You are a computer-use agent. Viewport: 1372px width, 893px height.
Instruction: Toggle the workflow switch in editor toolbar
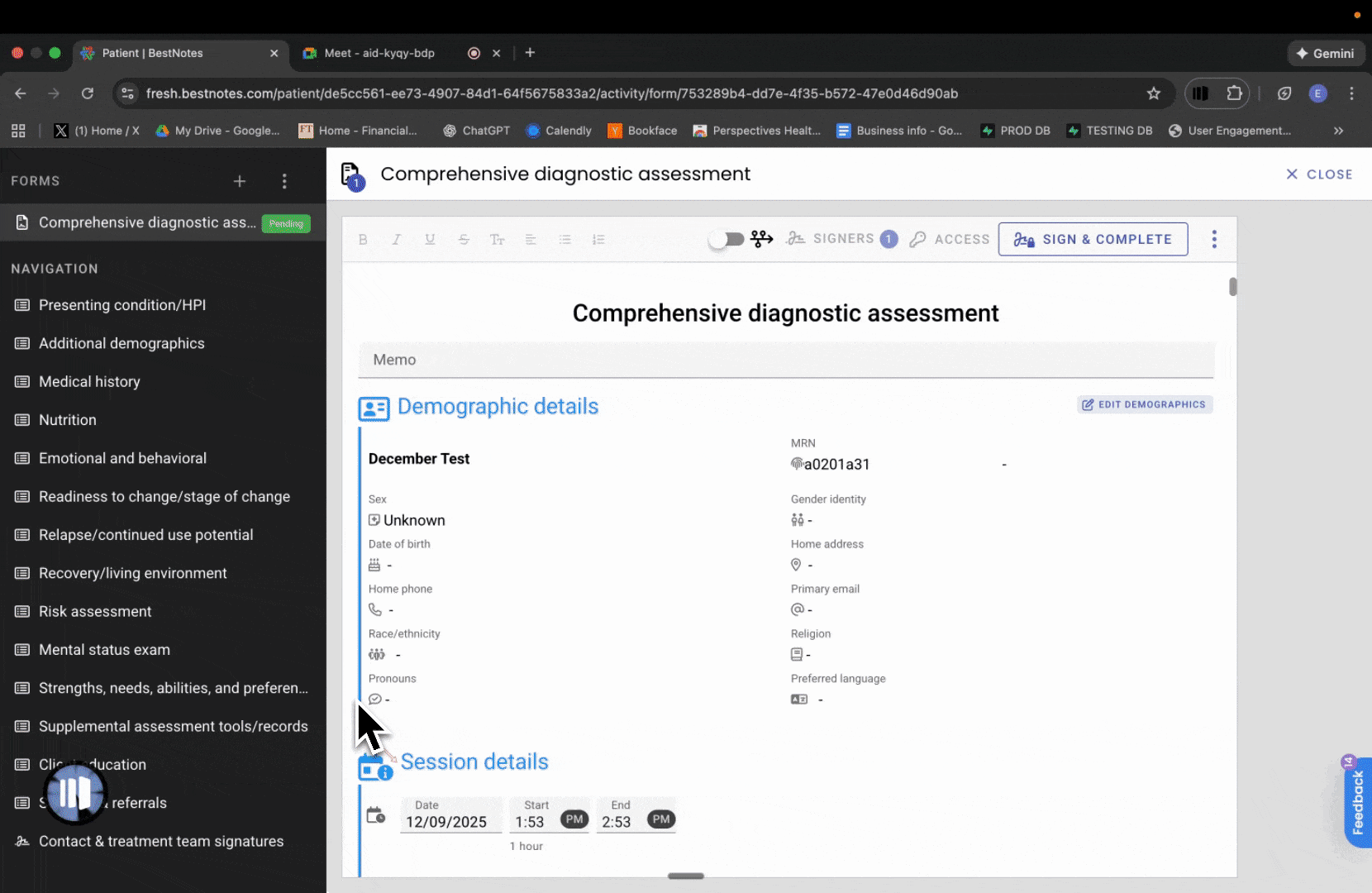[727, 239]
